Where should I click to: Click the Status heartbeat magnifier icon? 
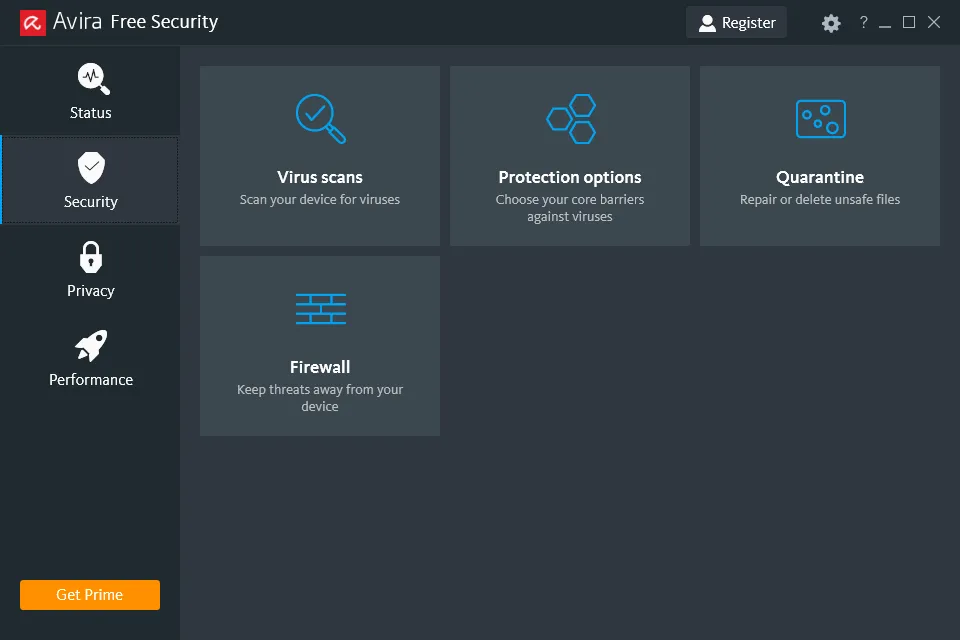coord(92,78)
